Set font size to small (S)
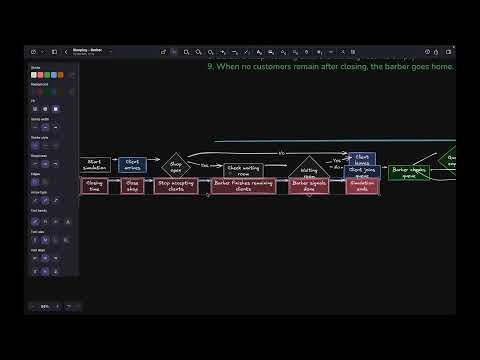 pos(35,240)
